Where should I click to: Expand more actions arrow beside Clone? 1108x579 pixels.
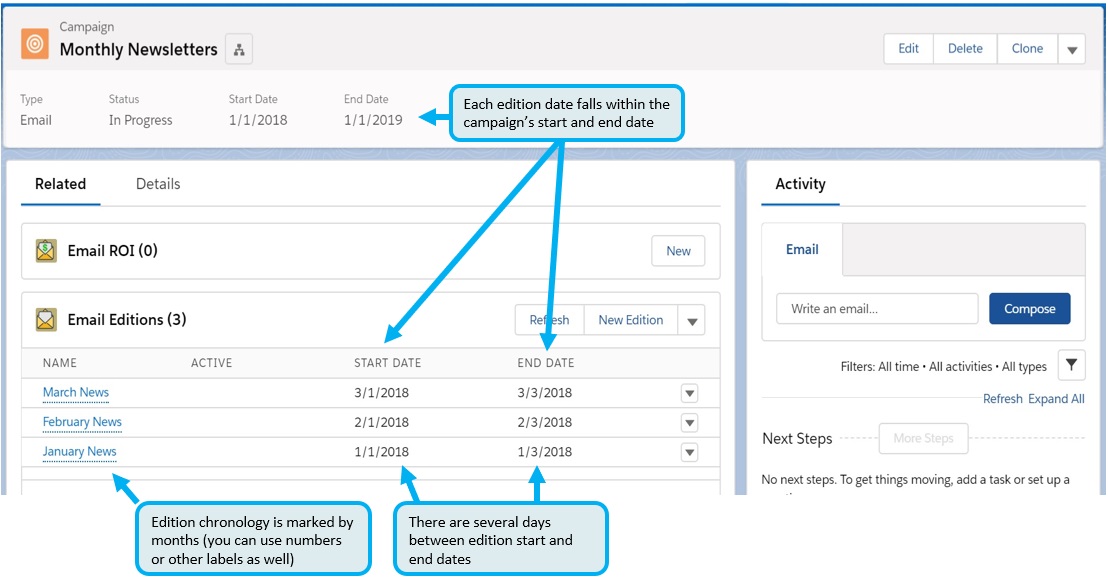click(x=1072, y=49)
